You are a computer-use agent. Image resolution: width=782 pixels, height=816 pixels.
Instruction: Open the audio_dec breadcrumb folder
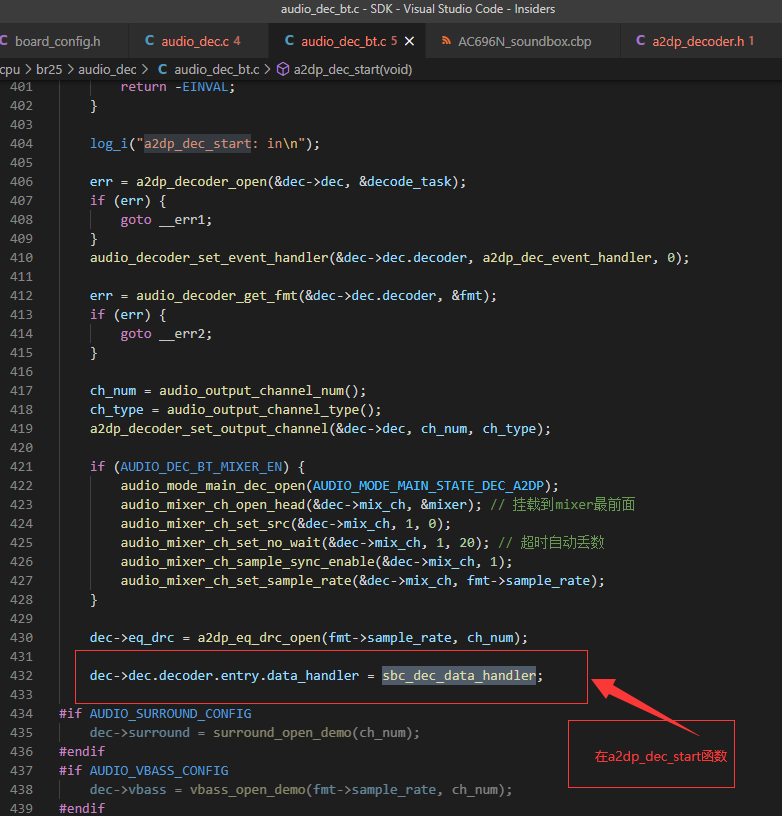pyautogui.click(x=107, y=69)
